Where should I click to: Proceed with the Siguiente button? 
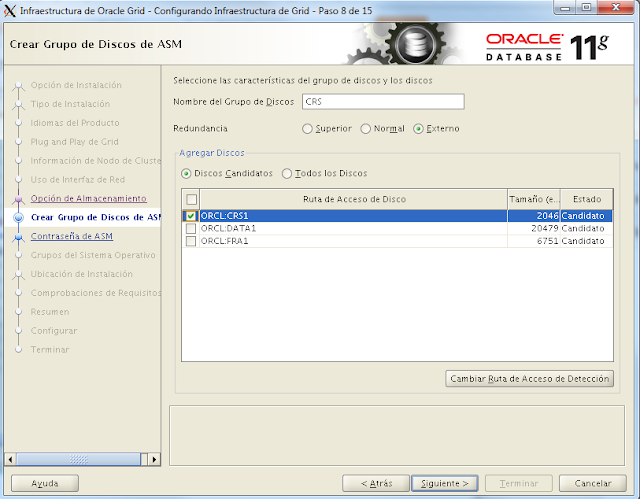[x=444, y=483]
